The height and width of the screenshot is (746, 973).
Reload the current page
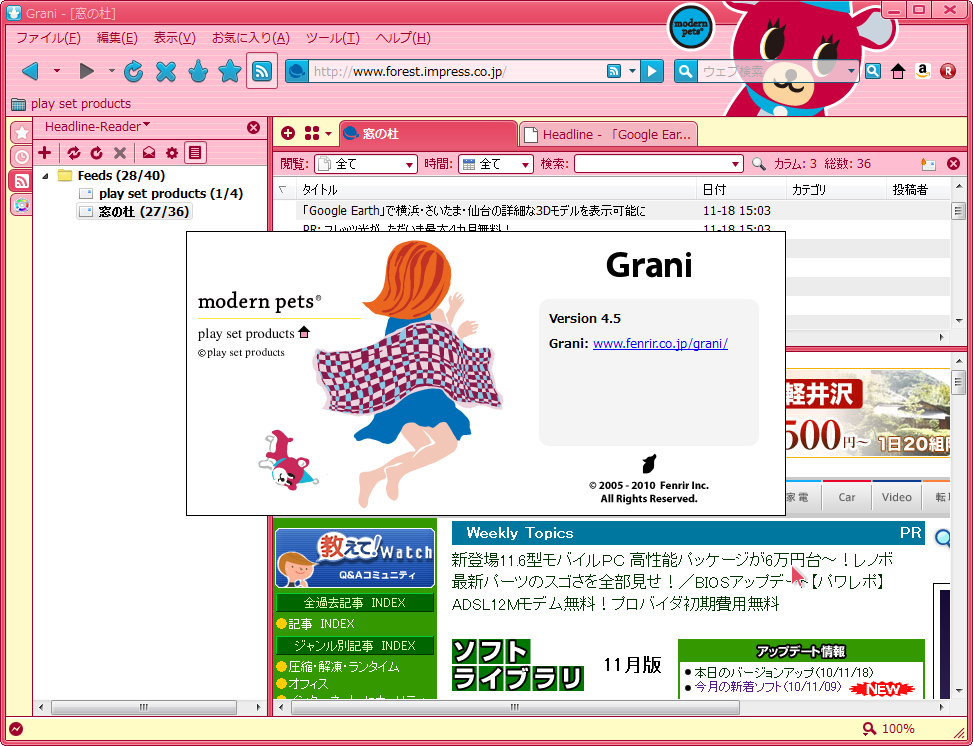[133, 71]
